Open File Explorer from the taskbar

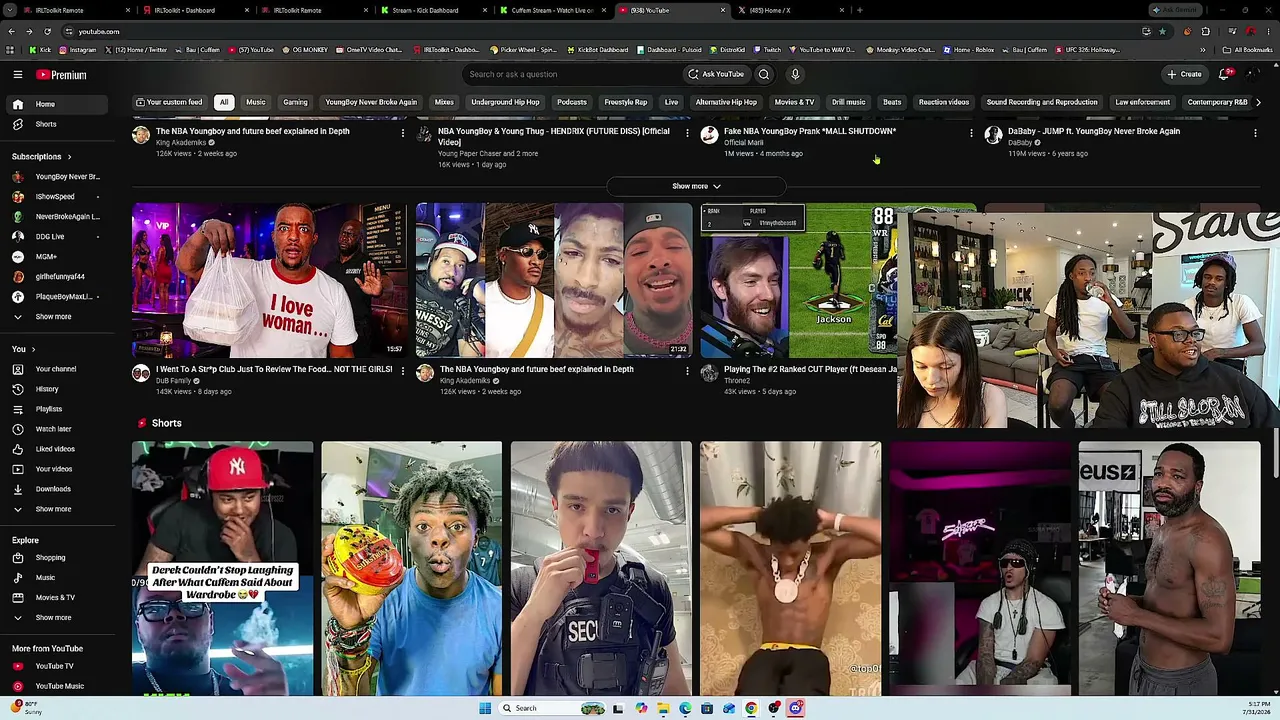663,708
